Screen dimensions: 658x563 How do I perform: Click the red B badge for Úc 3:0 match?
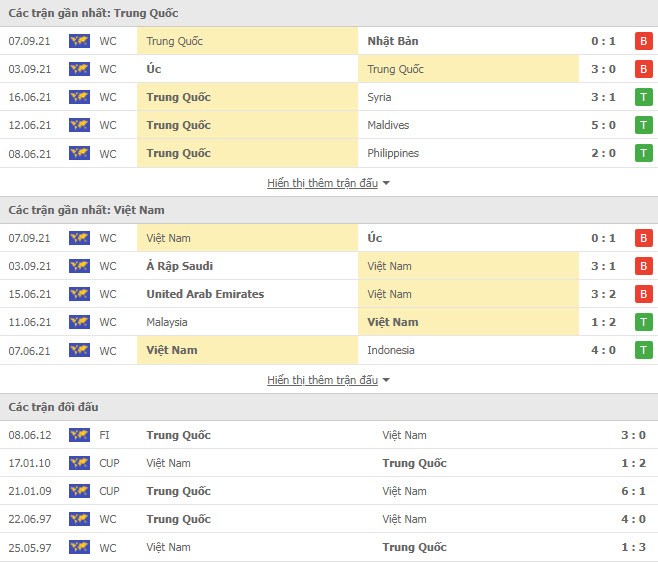[643, 69]
